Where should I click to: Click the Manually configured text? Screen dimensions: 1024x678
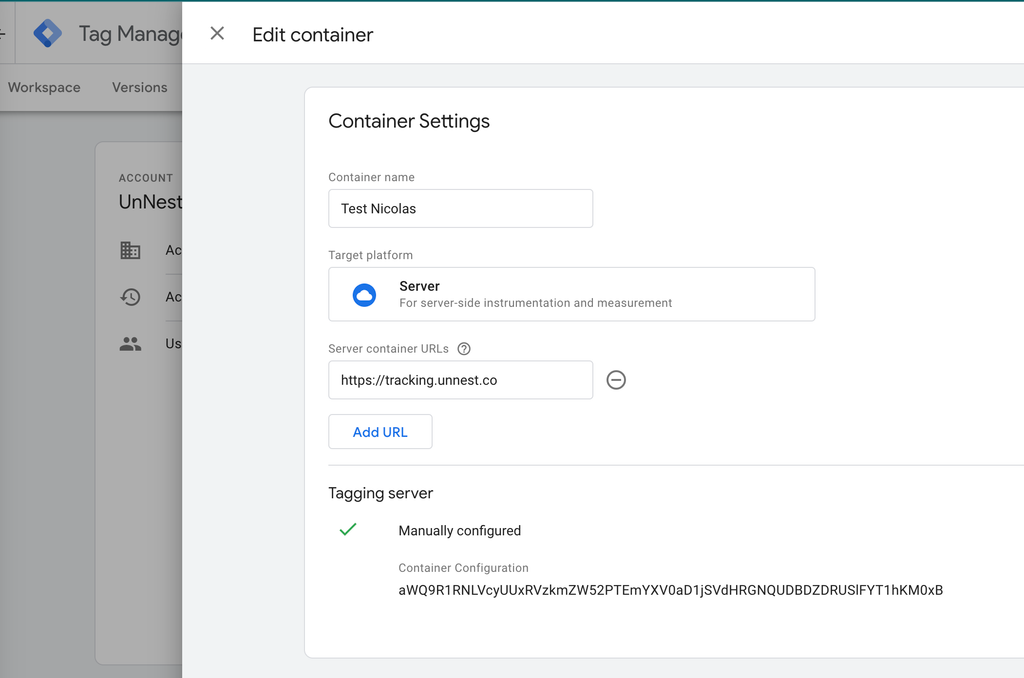460,531
